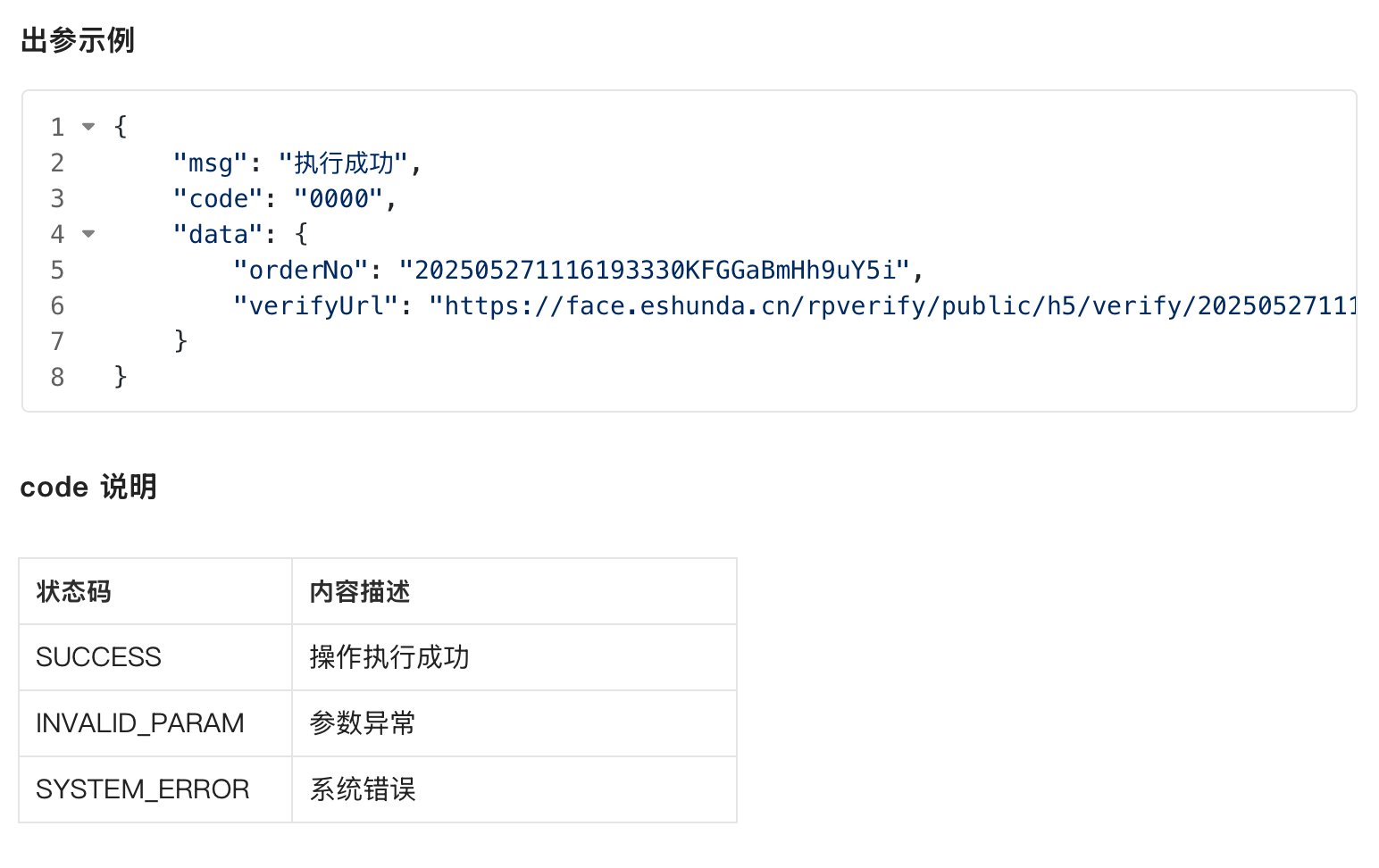Select the INVALID_PARAM table cell
This screenshot has width=1379, height=868.
tap(155, 723)
